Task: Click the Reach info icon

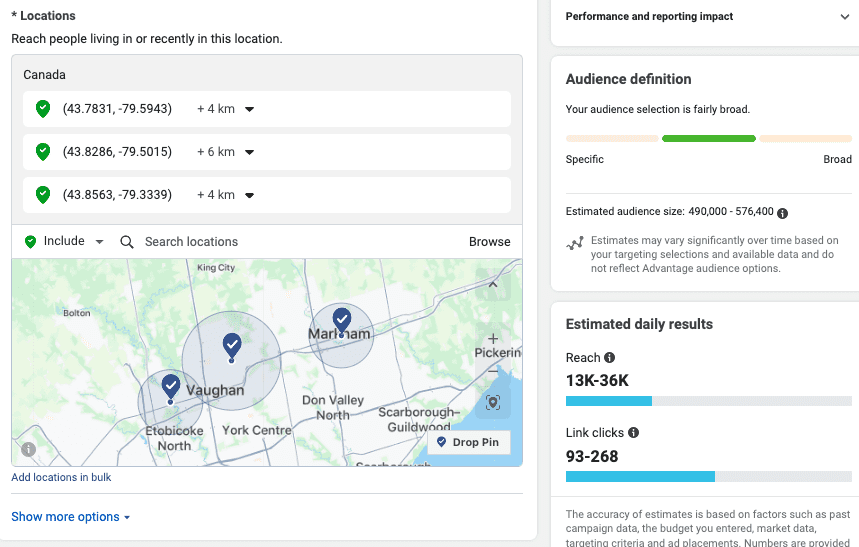Action: coord(609,357)
